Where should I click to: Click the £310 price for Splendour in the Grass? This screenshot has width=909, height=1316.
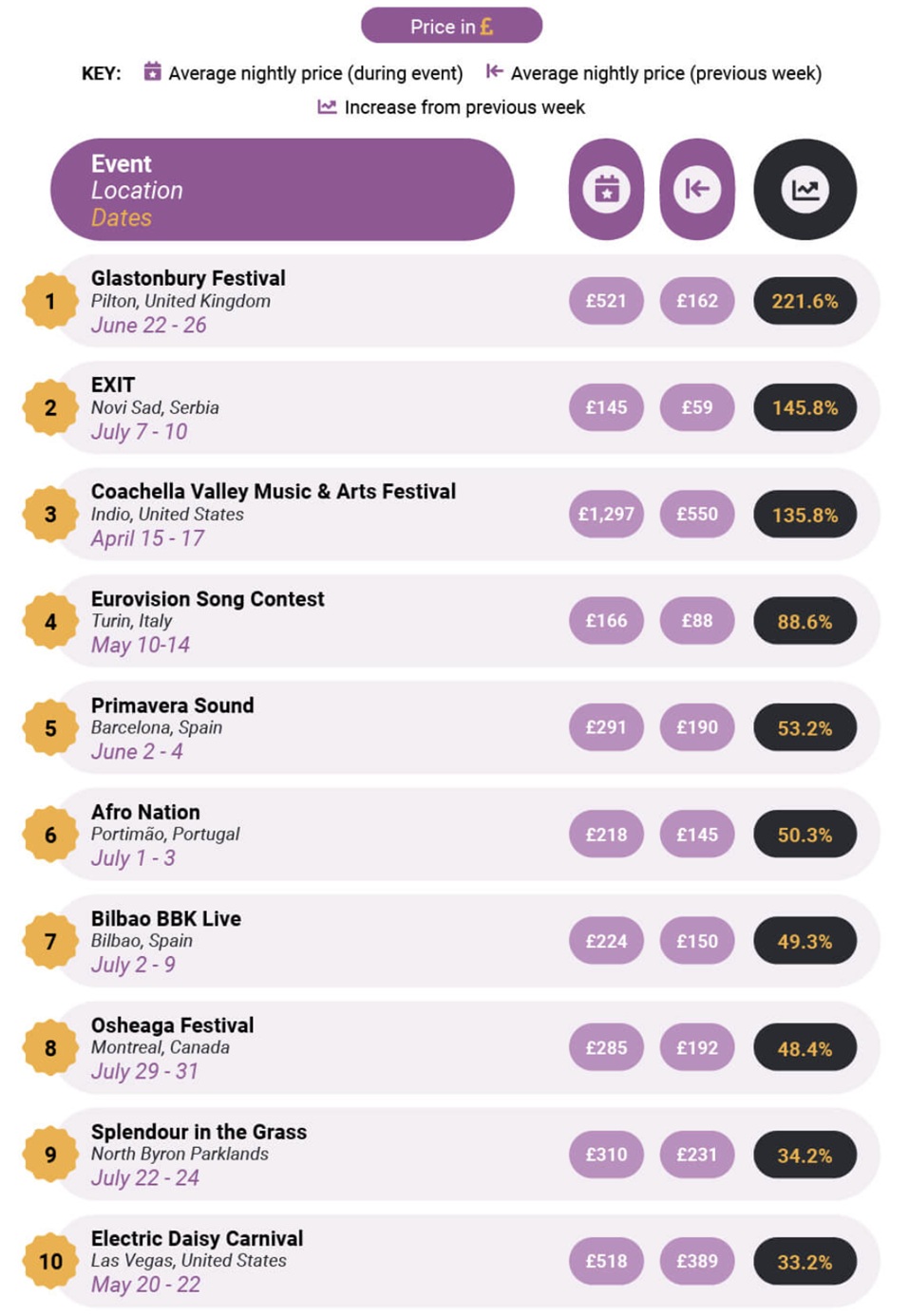tap(606, 1155)
